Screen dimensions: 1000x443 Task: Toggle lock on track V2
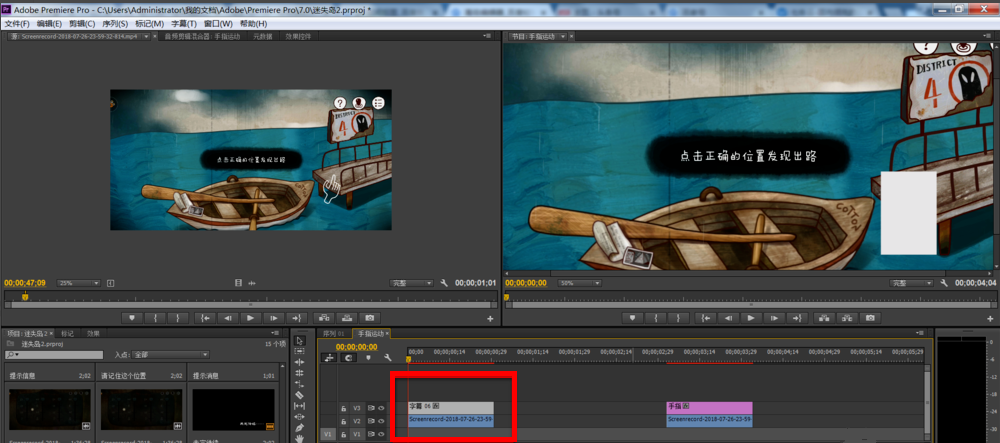(x=343, y=421)
